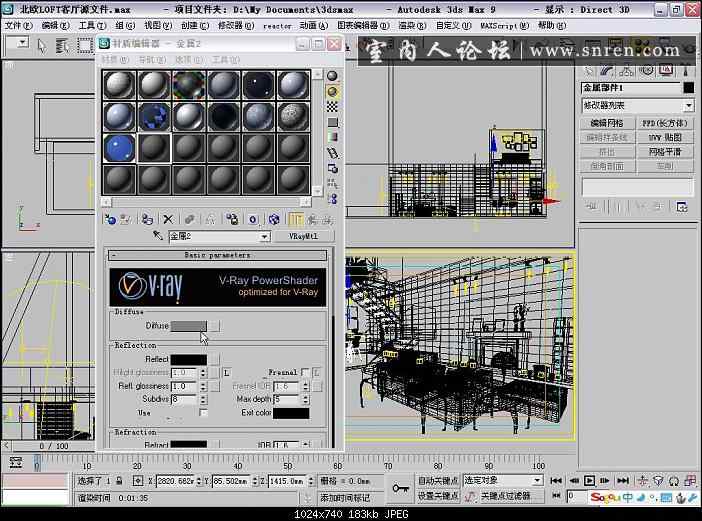Open 创建 menu
Viewport: 702px width, 521px height.
click(x=195, y=26)
